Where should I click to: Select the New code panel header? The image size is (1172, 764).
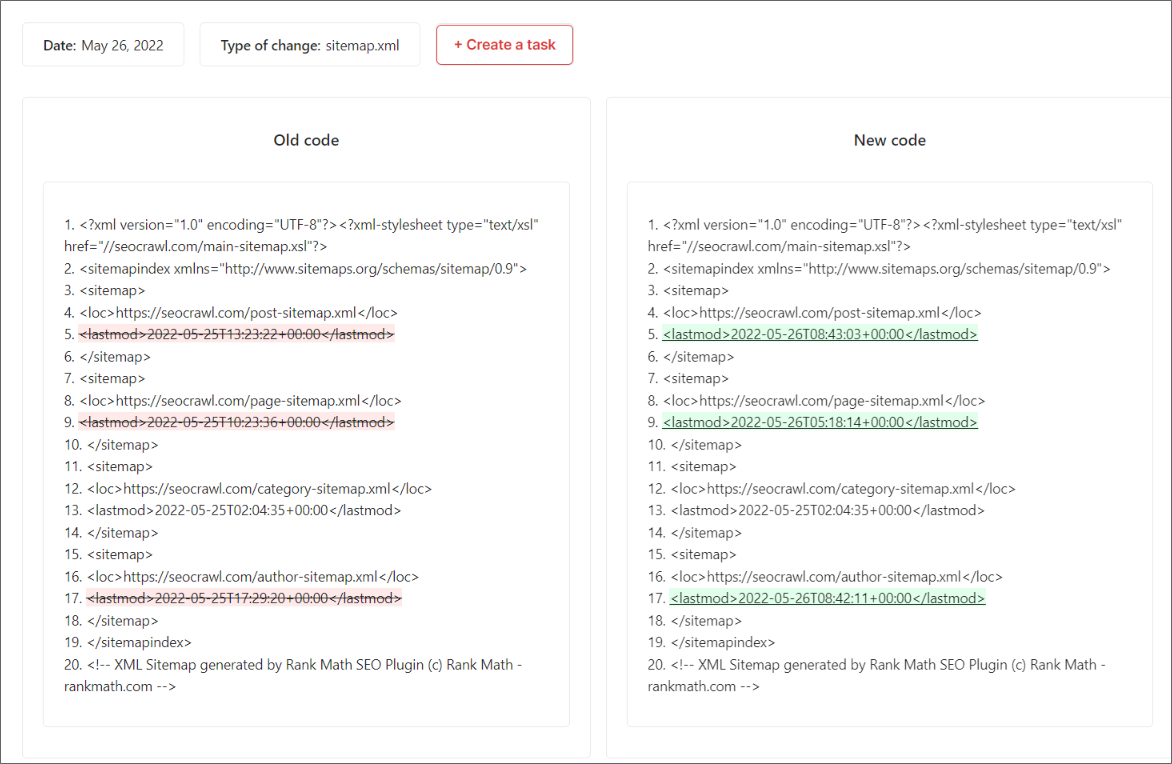(x=889, y=140)
